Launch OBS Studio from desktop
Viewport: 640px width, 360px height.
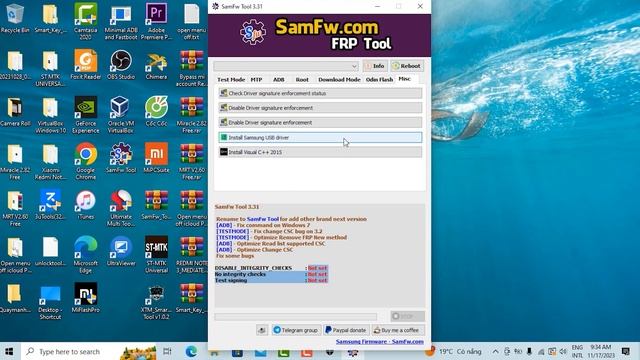pos(121,64)
